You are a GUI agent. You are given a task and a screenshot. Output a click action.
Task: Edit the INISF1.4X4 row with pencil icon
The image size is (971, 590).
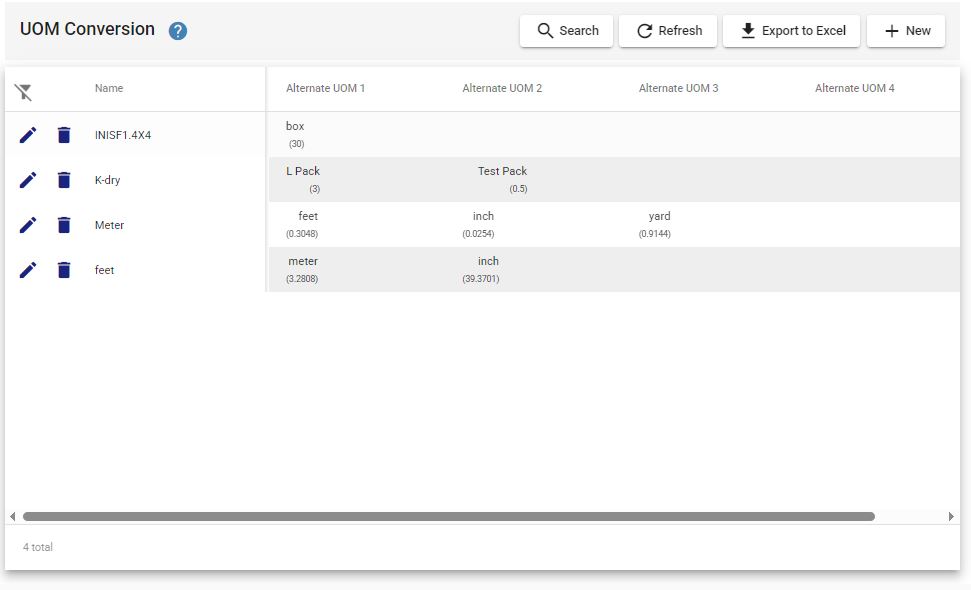28,135
